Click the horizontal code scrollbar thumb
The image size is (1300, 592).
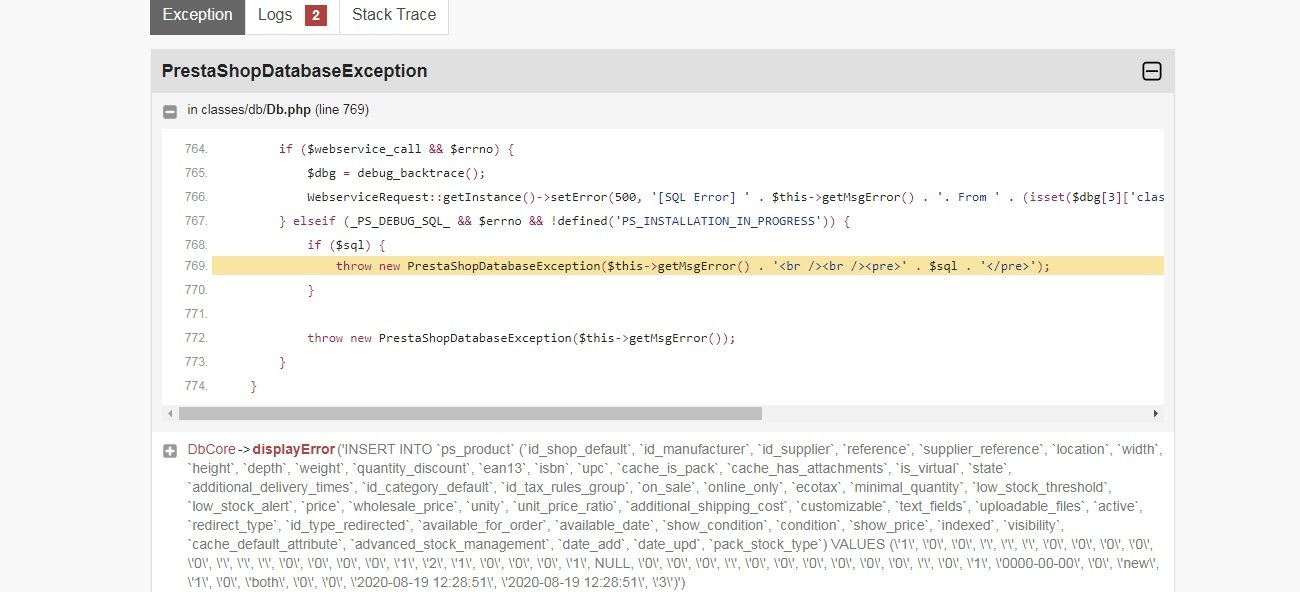[x=470, y=413]
